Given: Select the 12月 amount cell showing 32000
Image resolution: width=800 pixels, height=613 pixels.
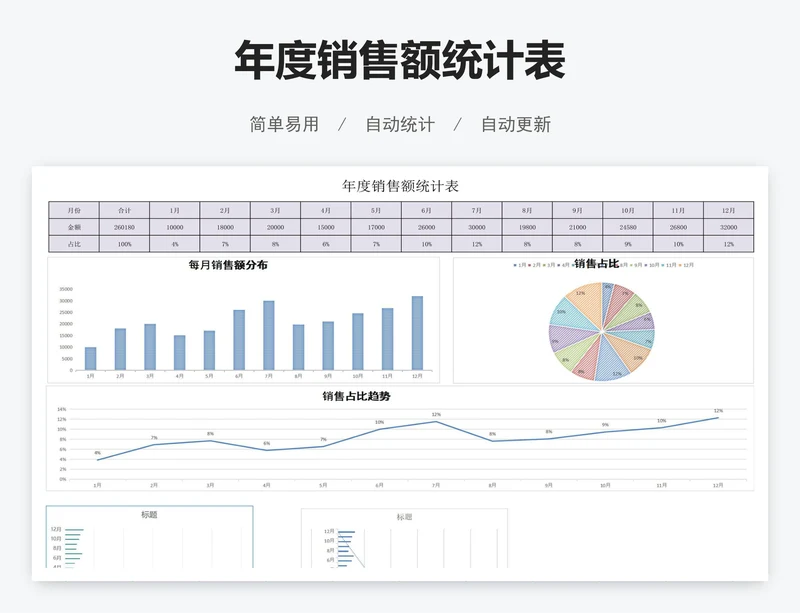Looking at the screenshot, I should 728,228.
